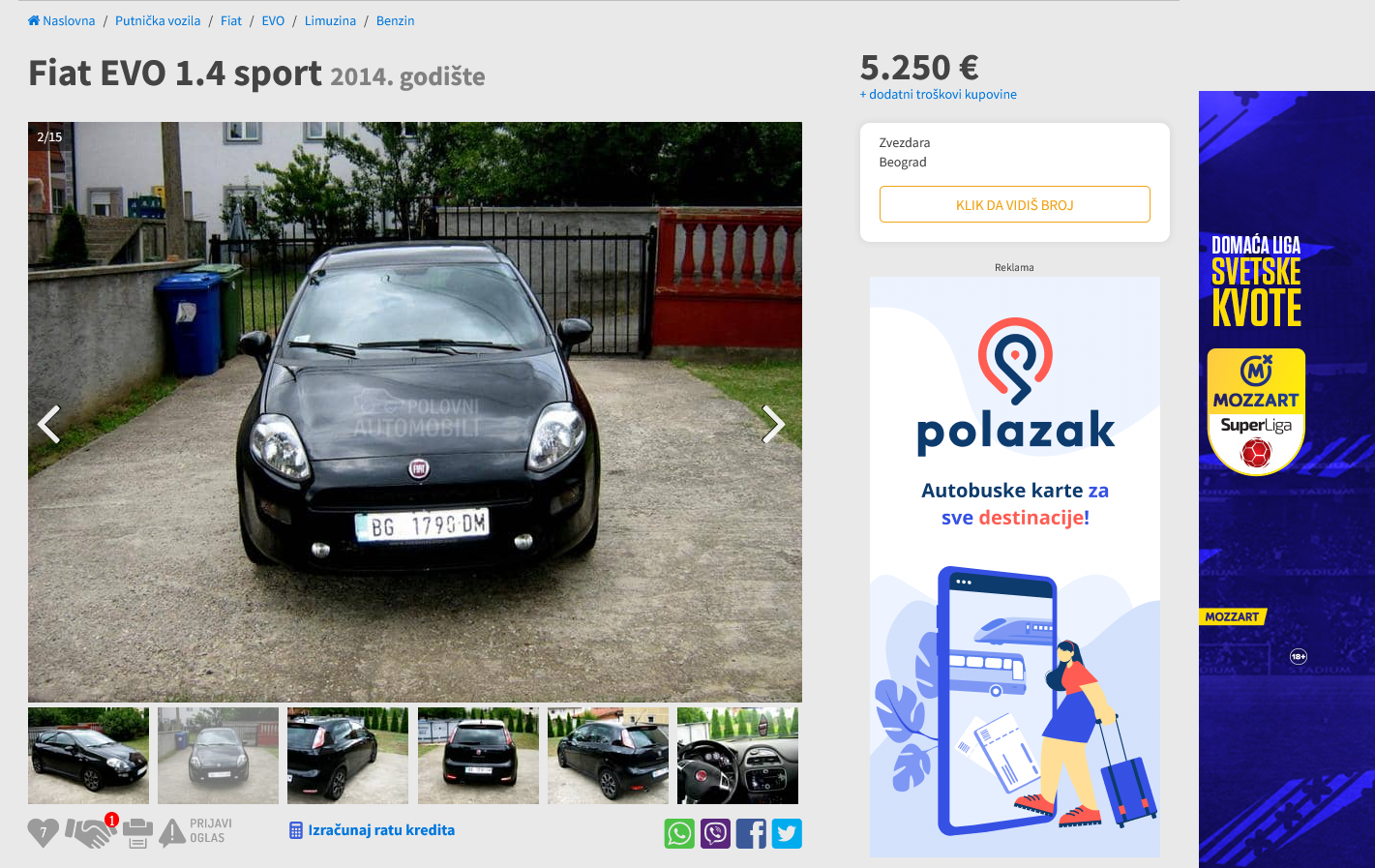View the interior dashboard thumbnail

(x=737, y=756)
